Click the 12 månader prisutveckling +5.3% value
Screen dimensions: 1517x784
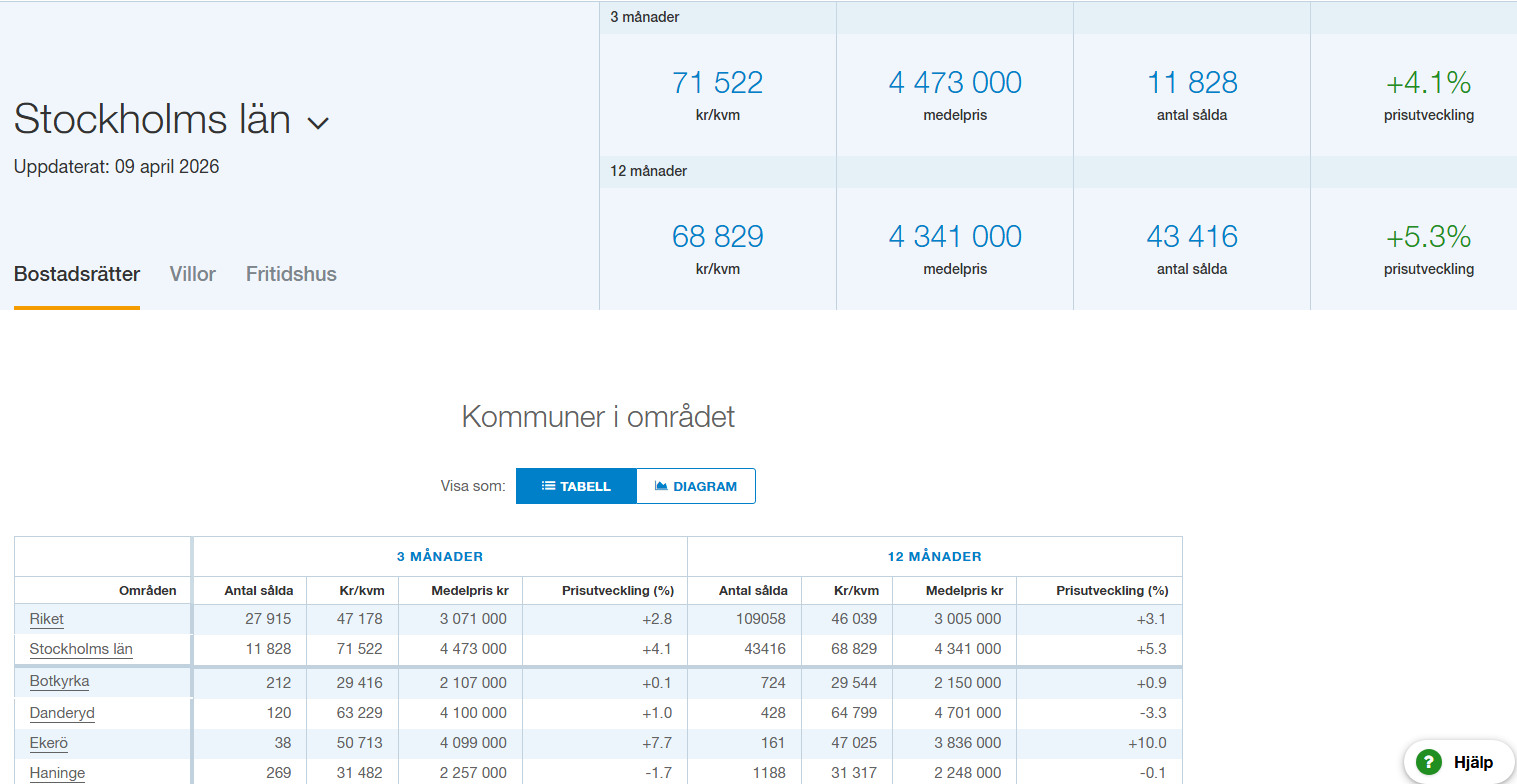click(1428, 237)
